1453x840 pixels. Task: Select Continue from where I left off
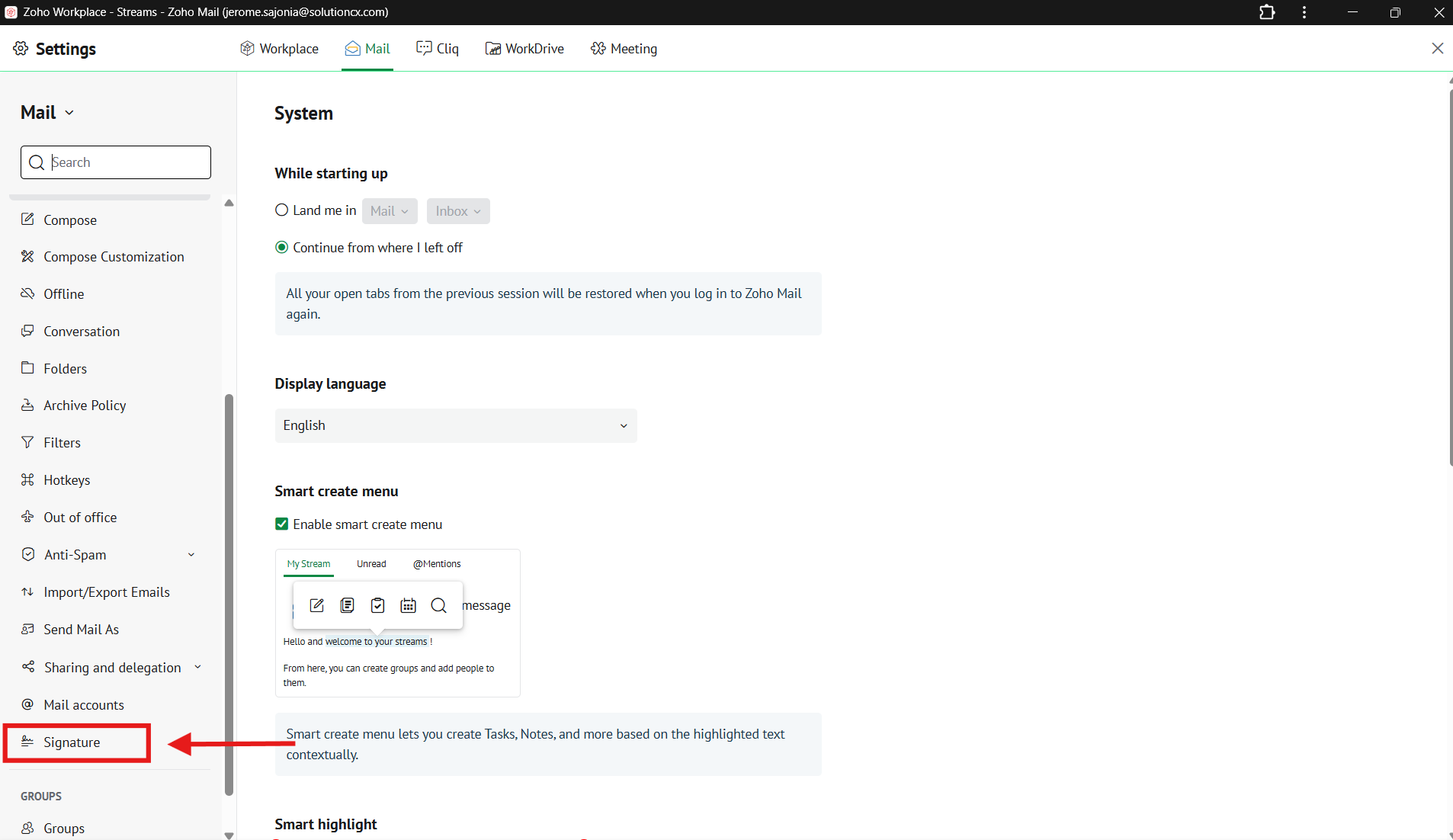click(x=282, y=248)
